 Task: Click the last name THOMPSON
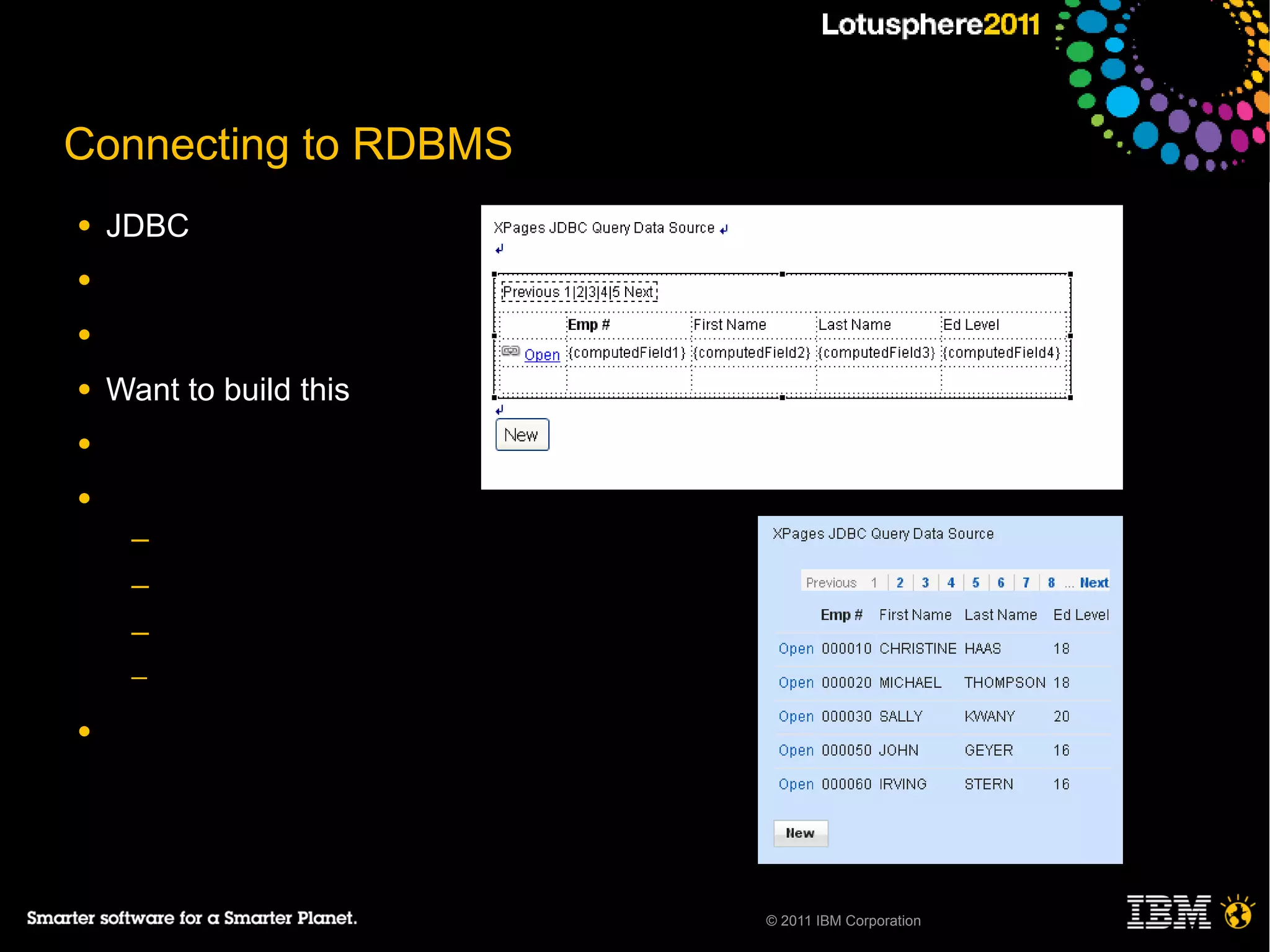pos(1005,683)
